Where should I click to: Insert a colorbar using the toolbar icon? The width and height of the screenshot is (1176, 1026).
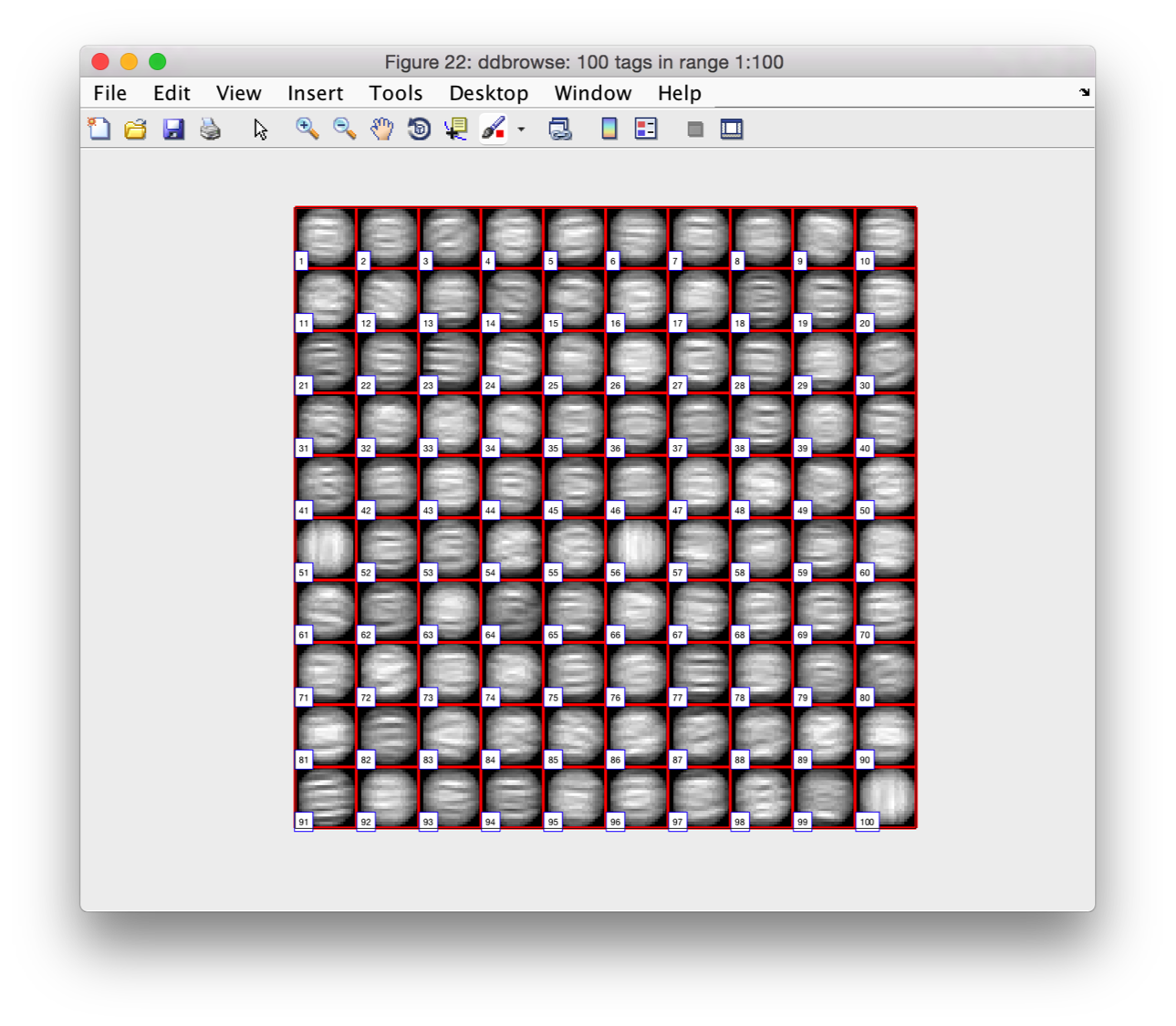coord(609,129)
